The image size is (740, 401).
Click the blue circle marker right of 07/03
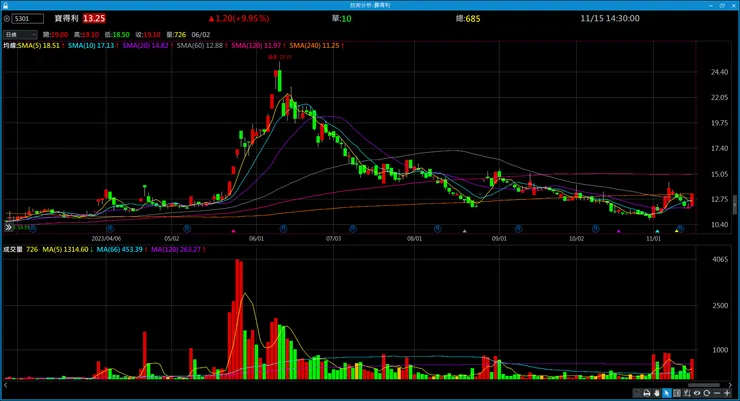(353, 228)
